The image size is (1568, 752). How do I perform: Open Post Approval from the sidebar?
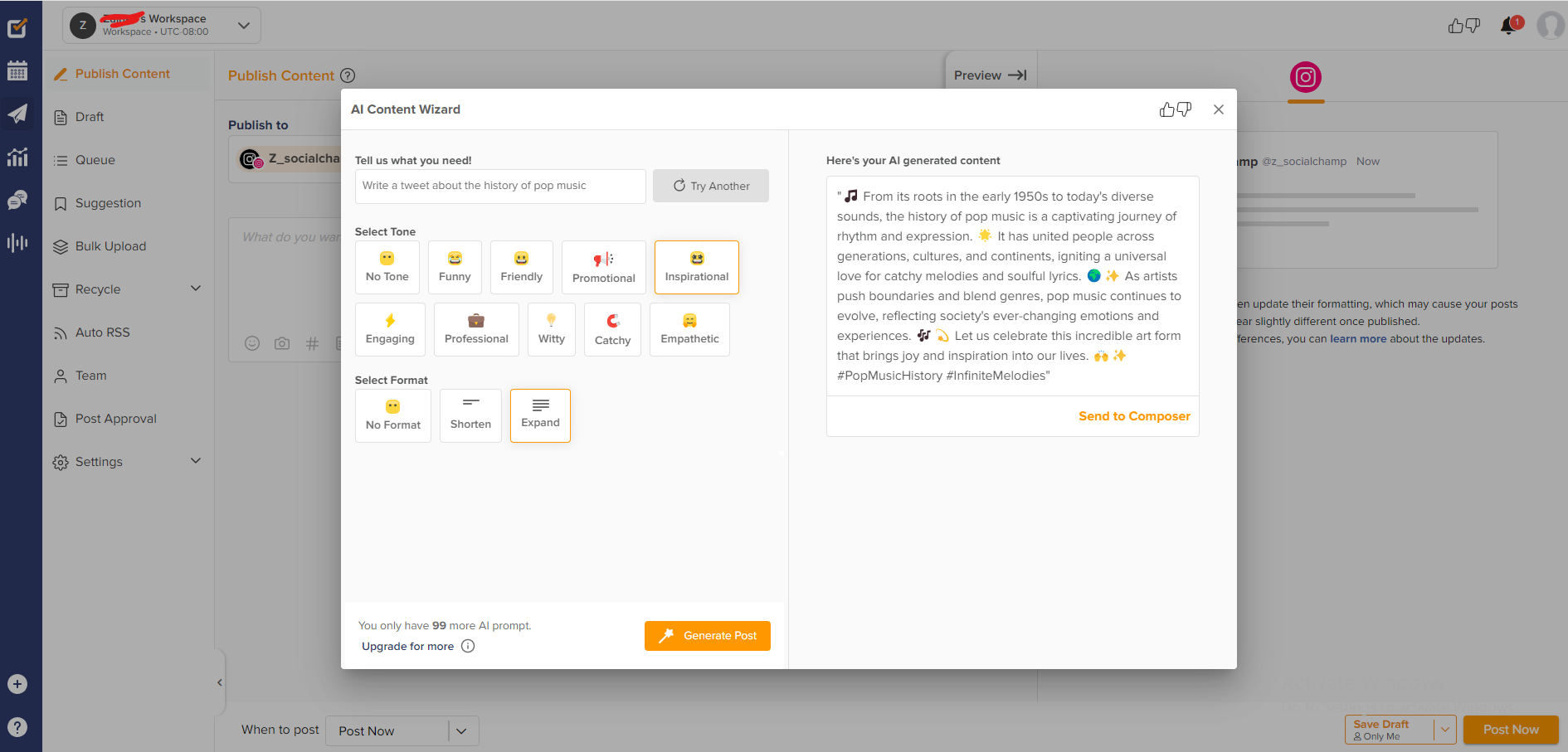(114, 419)
